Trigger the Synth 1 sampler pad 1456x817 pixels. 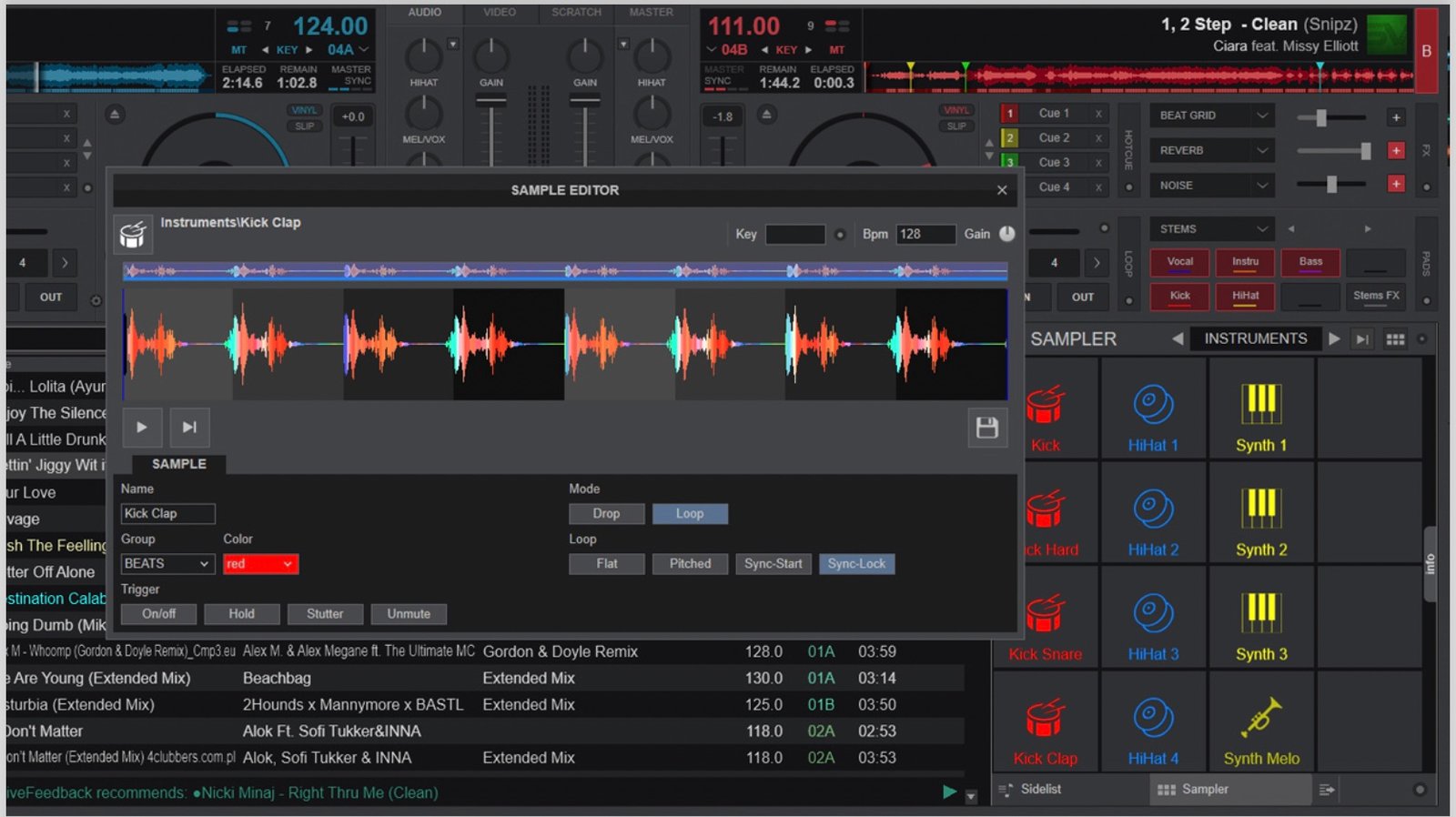click(1261, 409)
